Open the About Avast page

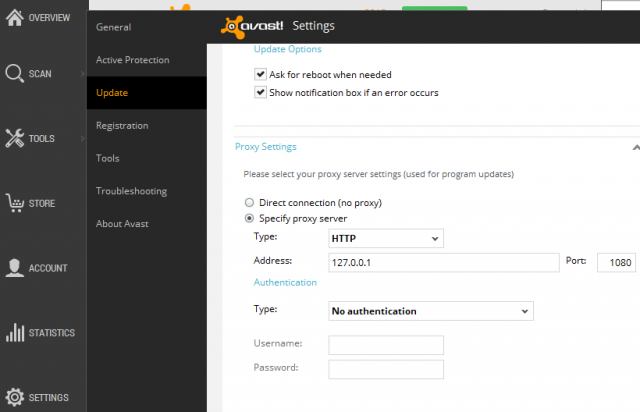coord(122,223)
